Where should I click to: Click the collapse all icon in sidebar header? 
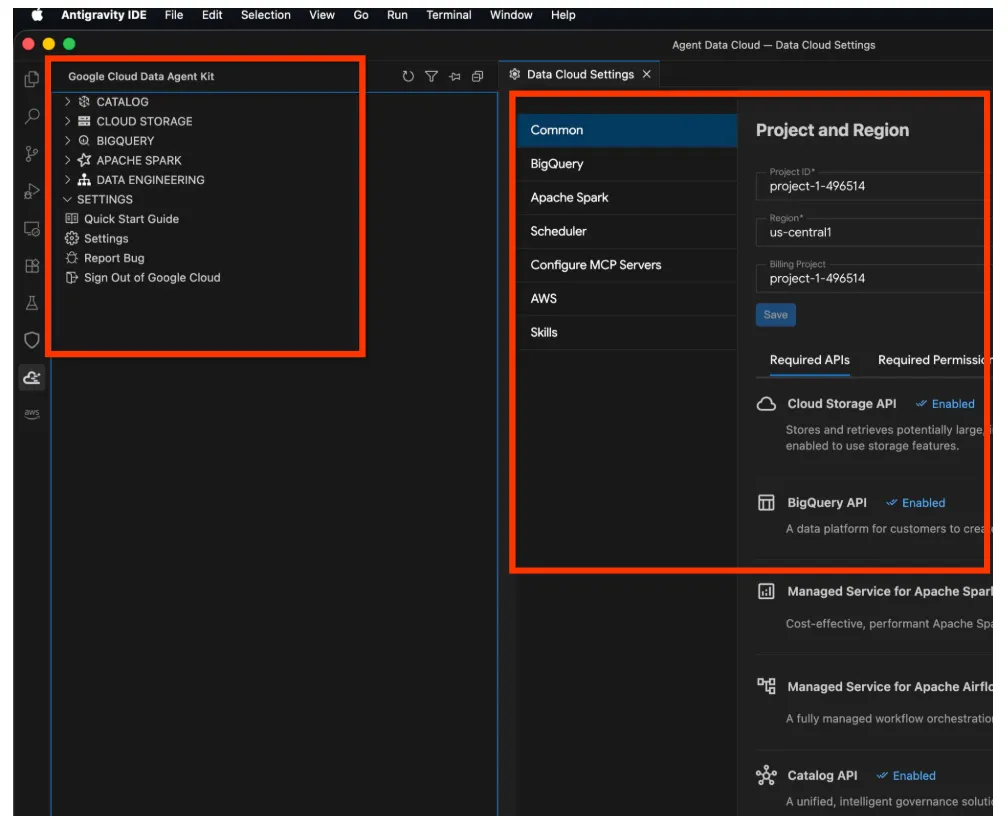[478, 76]
